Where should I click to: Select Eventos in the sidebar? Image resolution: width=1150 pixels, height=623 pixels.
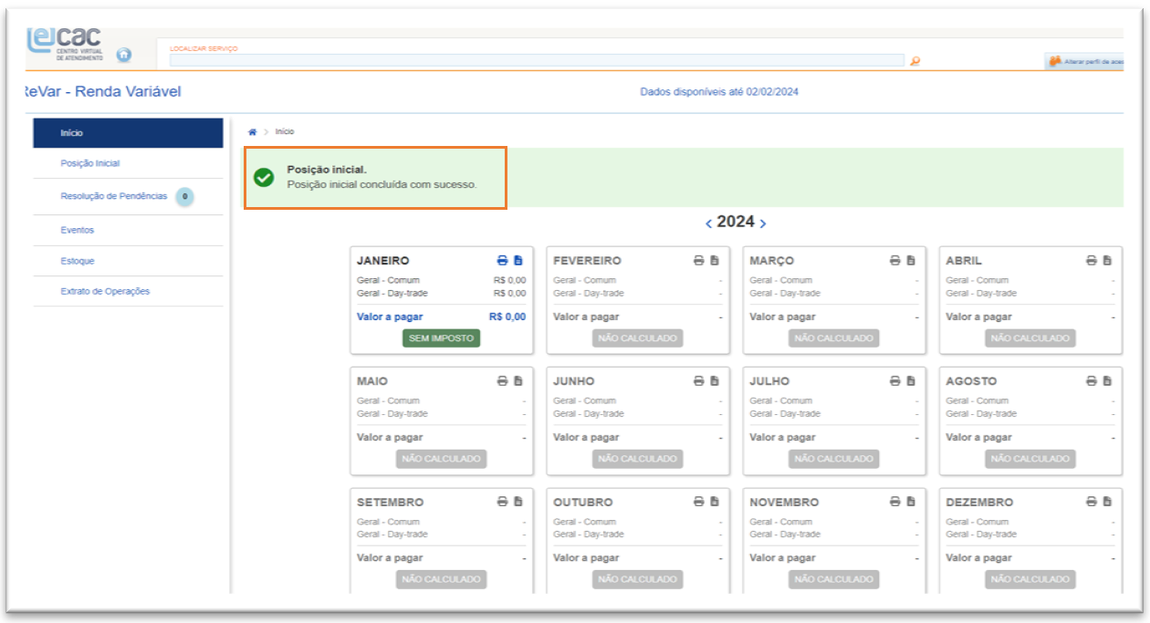[77, 230]
